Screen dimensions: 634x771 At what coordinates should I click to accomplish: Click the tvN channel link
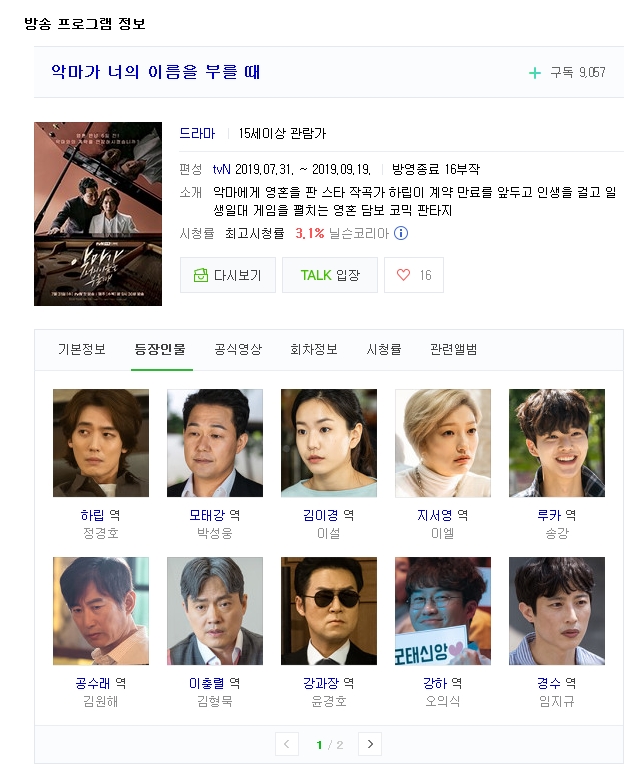click(x=221, y=170)
